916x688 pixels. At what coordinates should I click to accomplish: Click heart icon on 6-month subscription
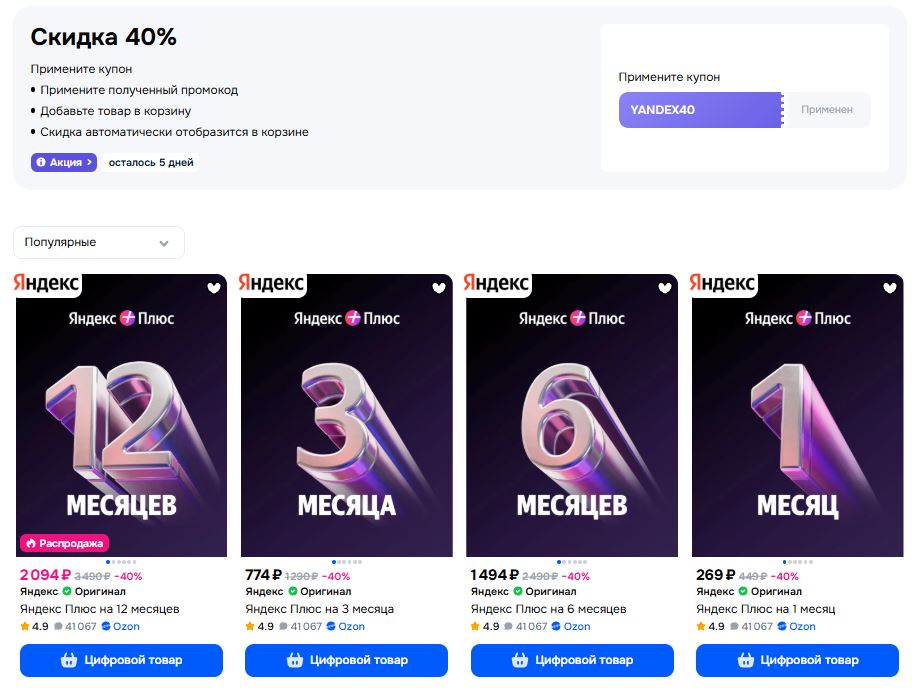[665, 288]
